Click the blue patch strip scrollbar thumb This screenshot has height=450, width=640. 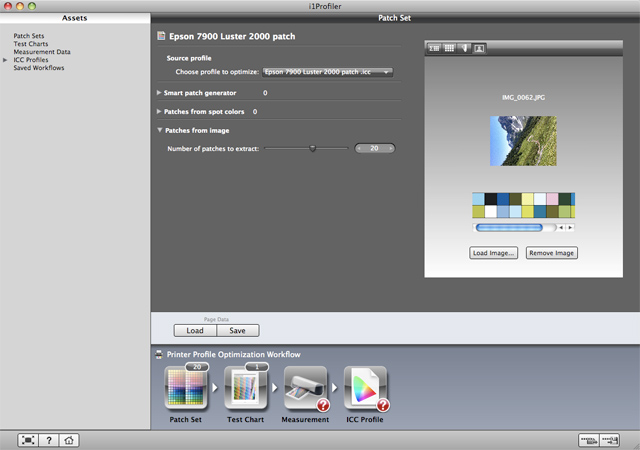pyautogui.click(x=509, y=227)
